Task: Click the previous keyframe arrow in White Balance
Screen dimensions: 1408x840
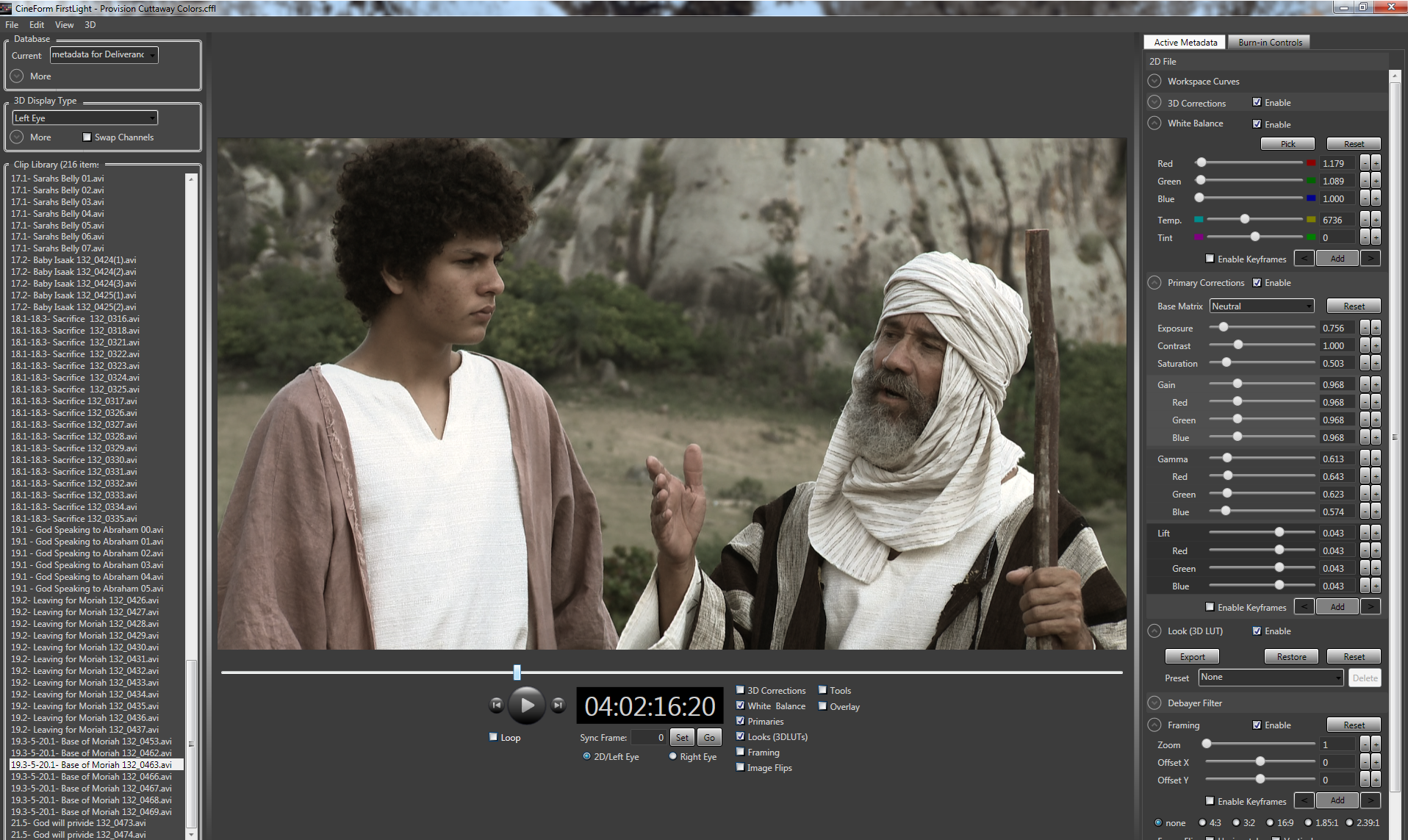Action: [1304, 259]
